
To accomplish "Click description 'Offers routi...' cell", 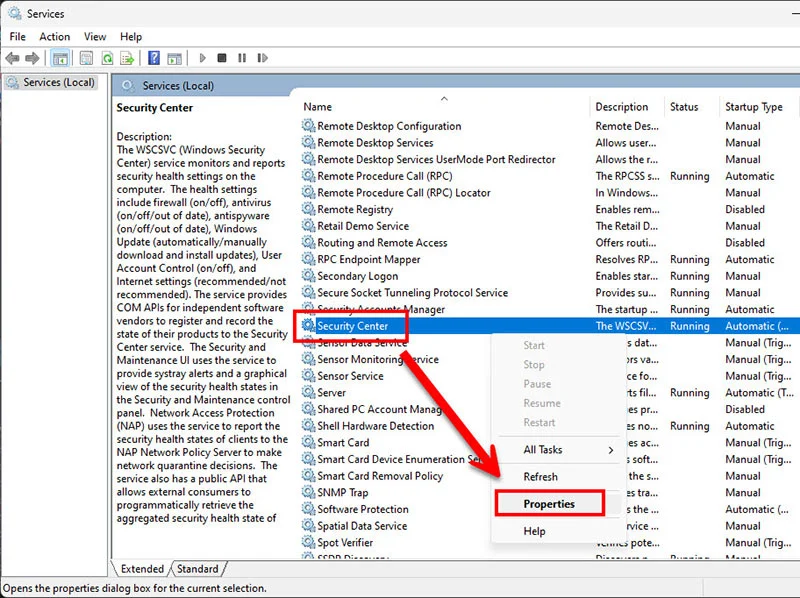I will click(x=626, y=242).
